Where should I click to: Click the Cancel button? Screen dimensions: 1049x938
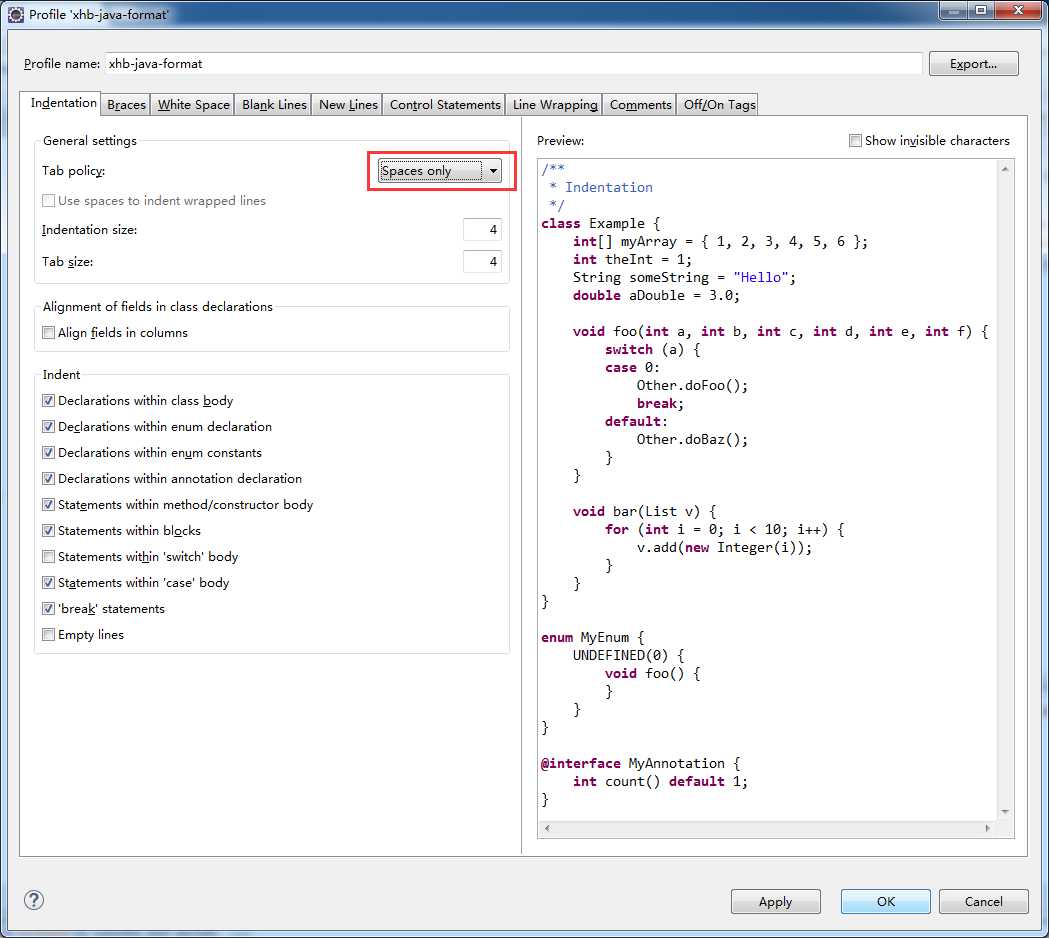[x=983, y=901]
